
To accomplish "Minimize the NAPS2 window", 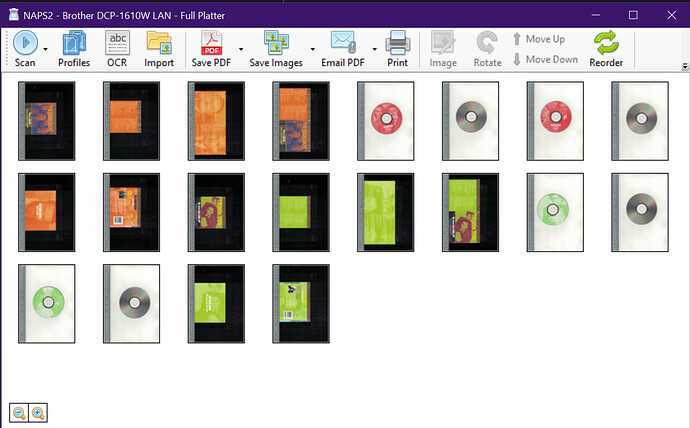I will (595, 15).
